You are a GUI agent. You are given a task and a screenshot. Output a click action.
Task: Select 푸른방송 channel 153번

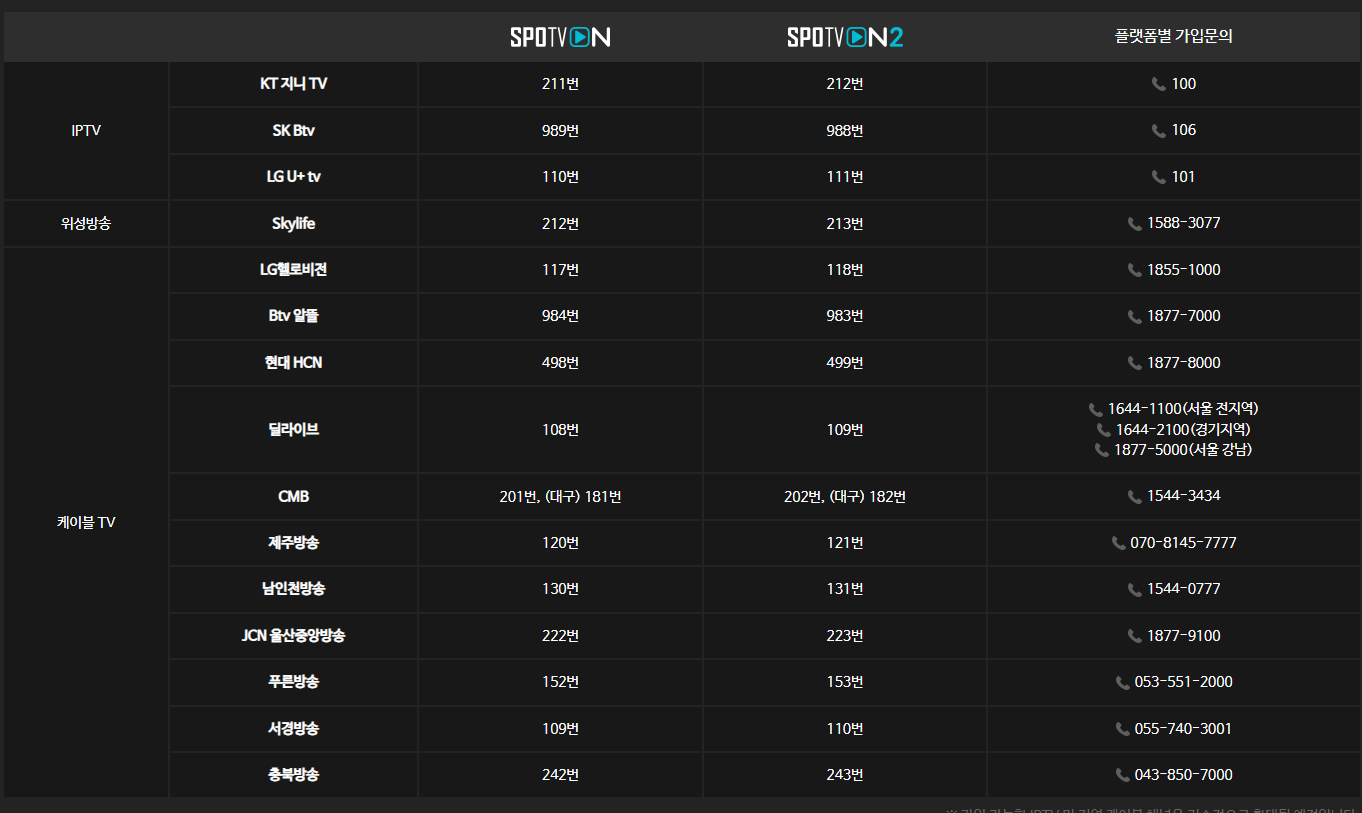tap(845, 682)
